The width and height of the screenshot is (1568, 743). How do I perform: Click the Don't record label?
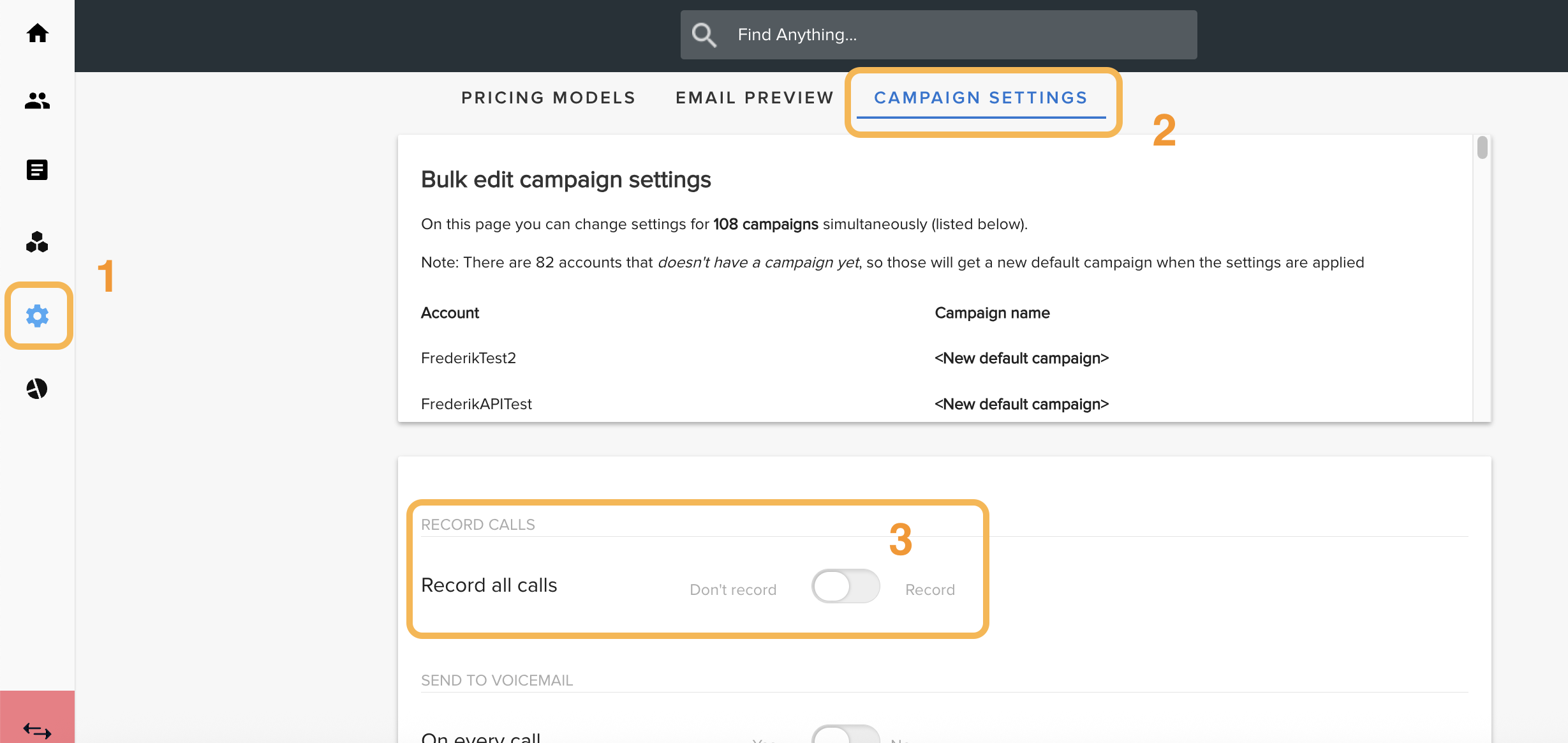click(733, 590)
